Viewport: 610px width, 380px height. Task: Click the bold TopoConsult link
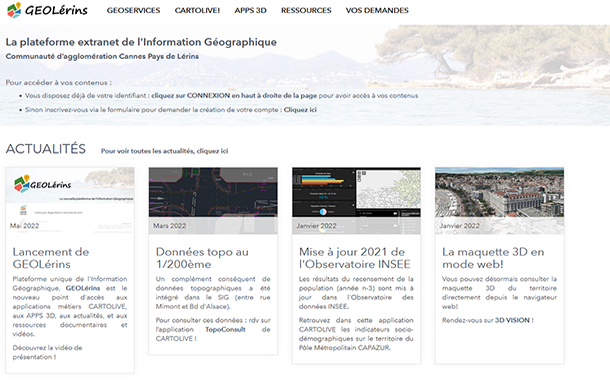[225, 329]
